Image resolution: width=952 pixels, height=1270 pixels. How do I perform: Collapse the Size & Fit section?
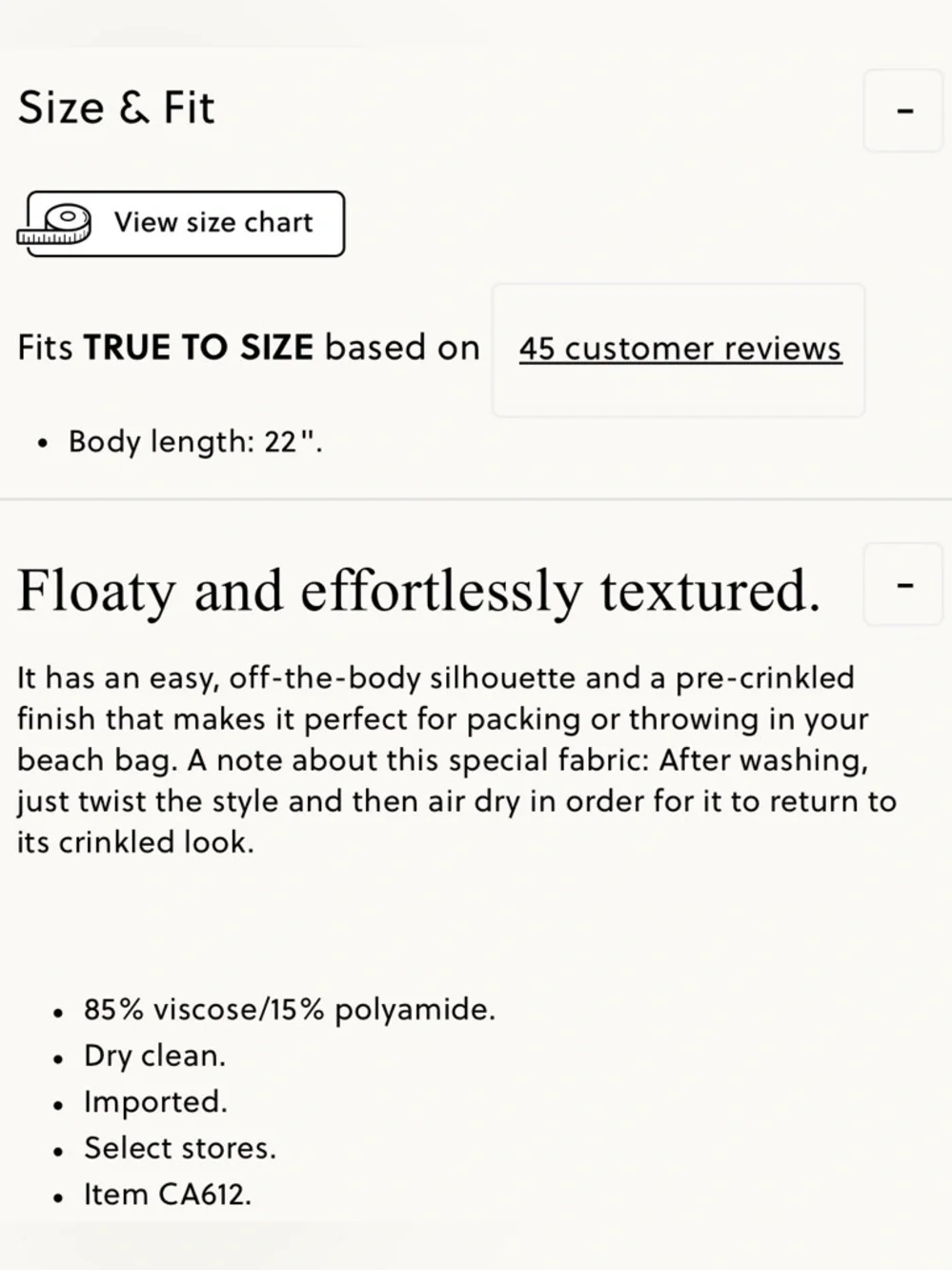[x=903, y=111]
